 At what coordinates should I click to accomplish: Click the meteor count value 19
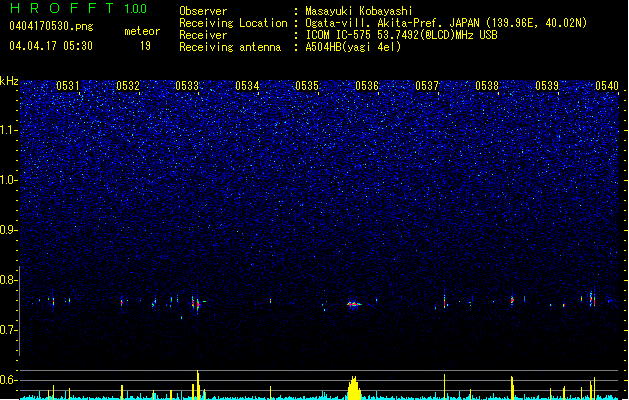tap(145, 46)
